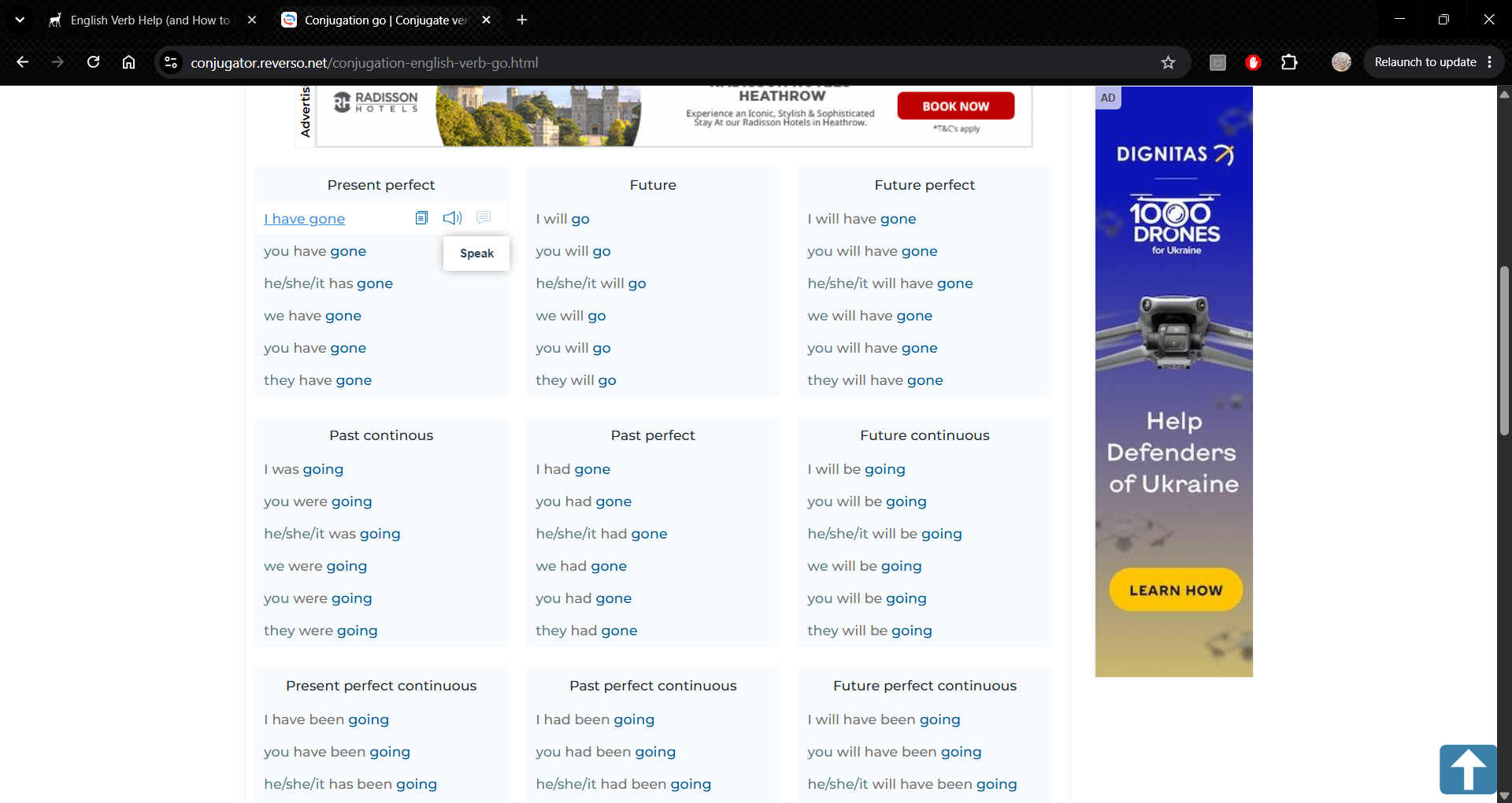The height and width of the screenshot is (803, 1512).
Task: Click 'he/she/it has gone'
Action: [x=328, y=283]
